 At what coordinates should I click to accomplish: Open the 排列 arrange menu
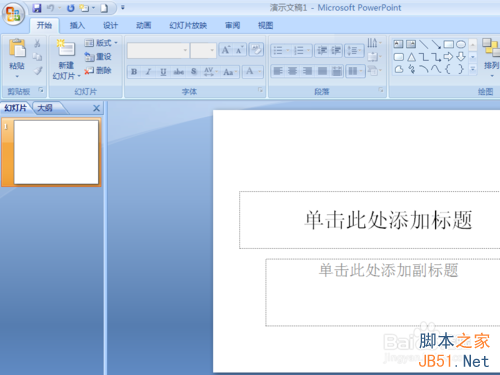[491, 58]
